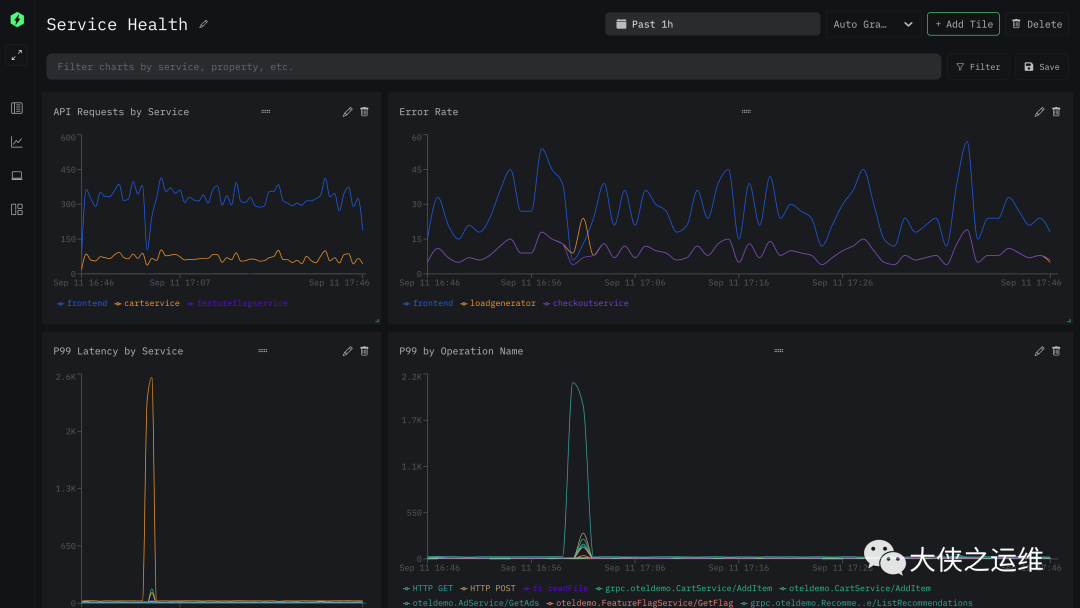Click the Error Rate tile drag handle
Screen dimensions: 1080x608
[746, 111]
